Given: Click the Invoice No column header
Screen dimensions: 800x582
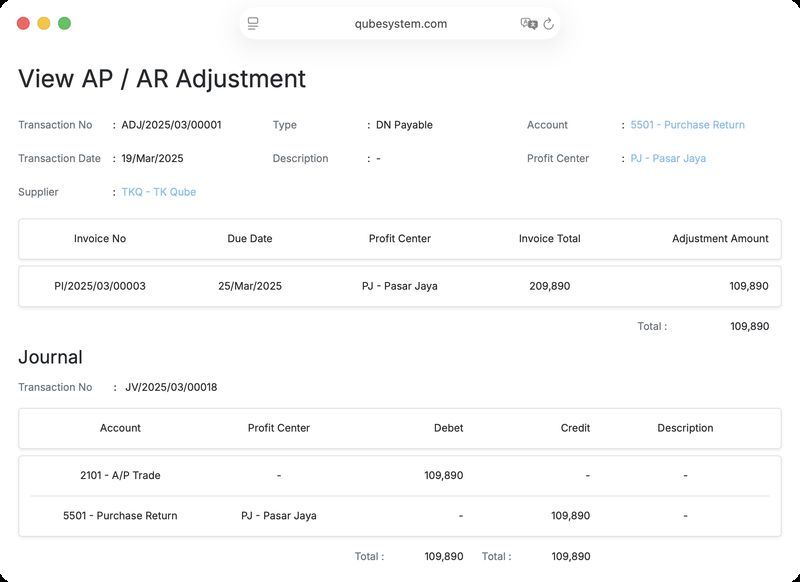Looking at the screenshot, I should pos(100,239).
